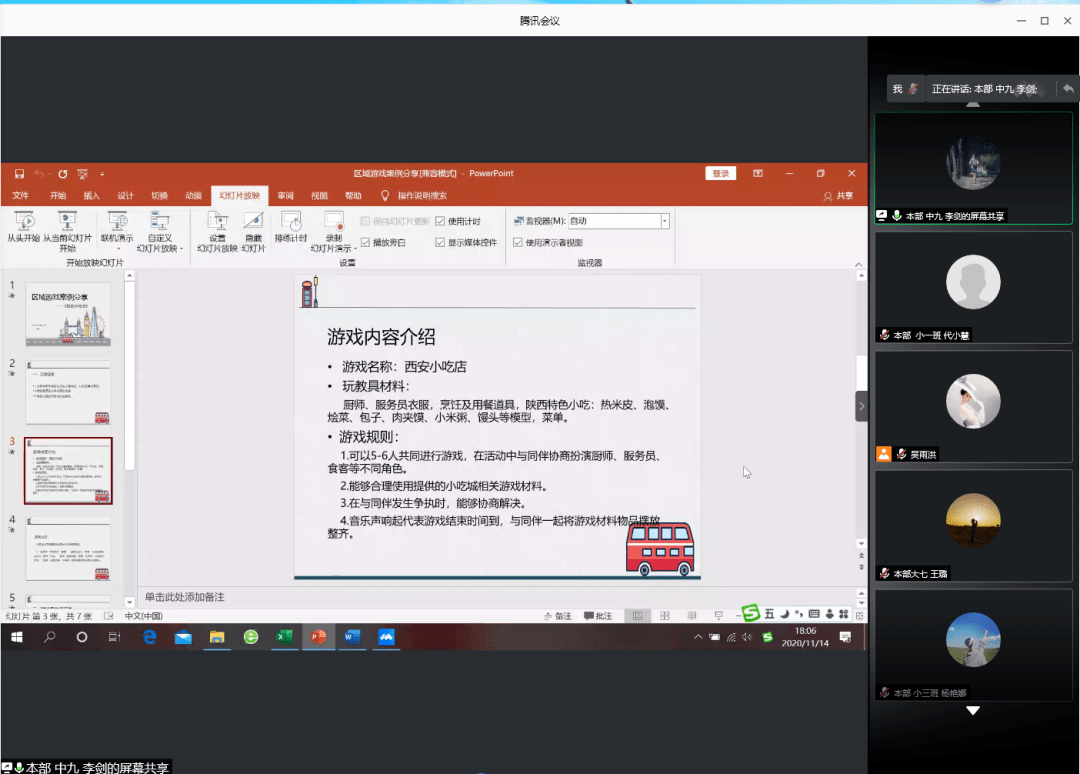Click the save icon in quick access toolbar
Viewport: 1080px width, 774px height.
19,173
